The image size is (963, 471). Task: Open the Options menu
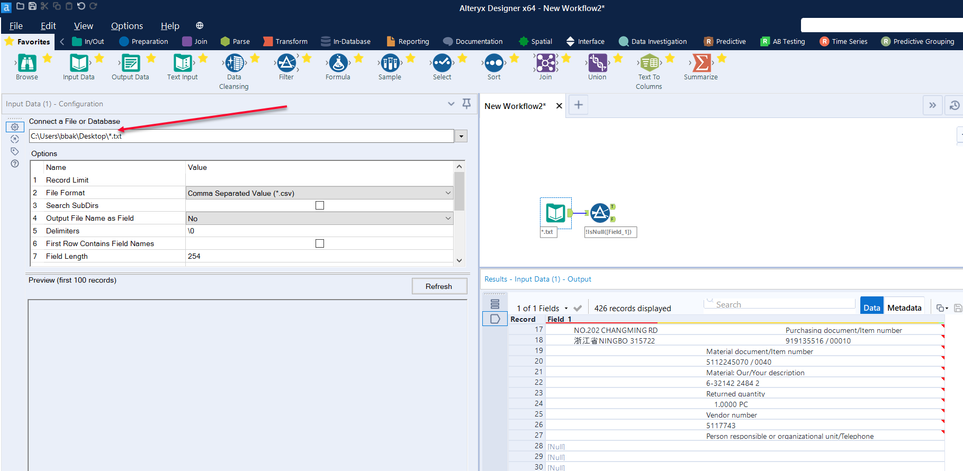coord(127,26)
